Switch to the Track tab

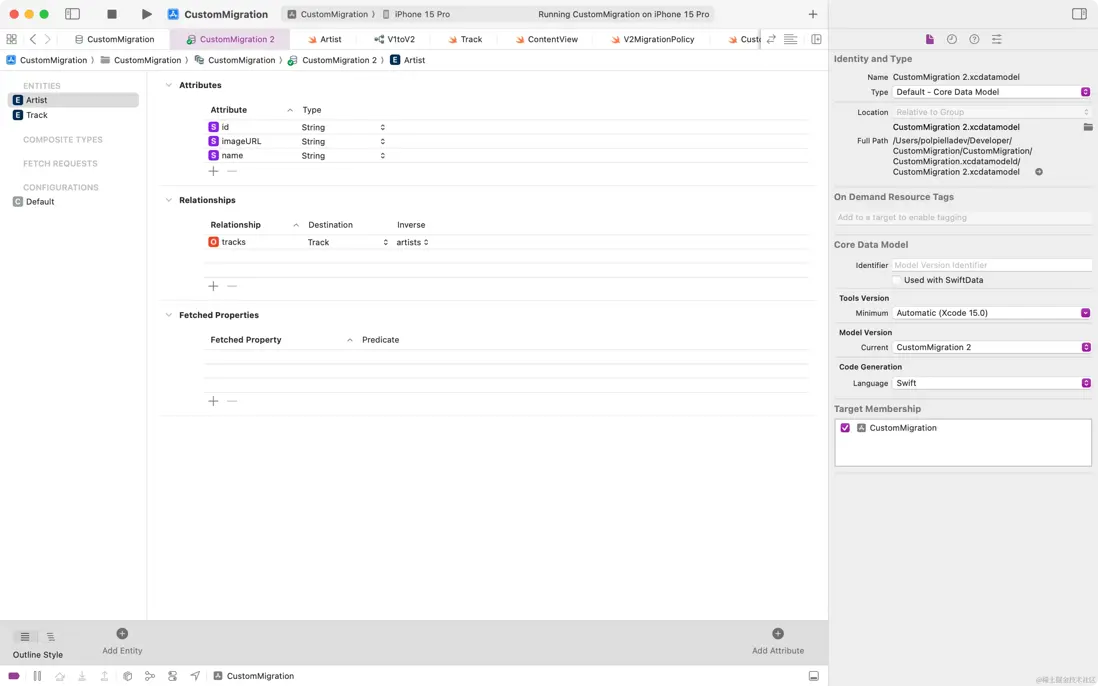click(465, 39)
